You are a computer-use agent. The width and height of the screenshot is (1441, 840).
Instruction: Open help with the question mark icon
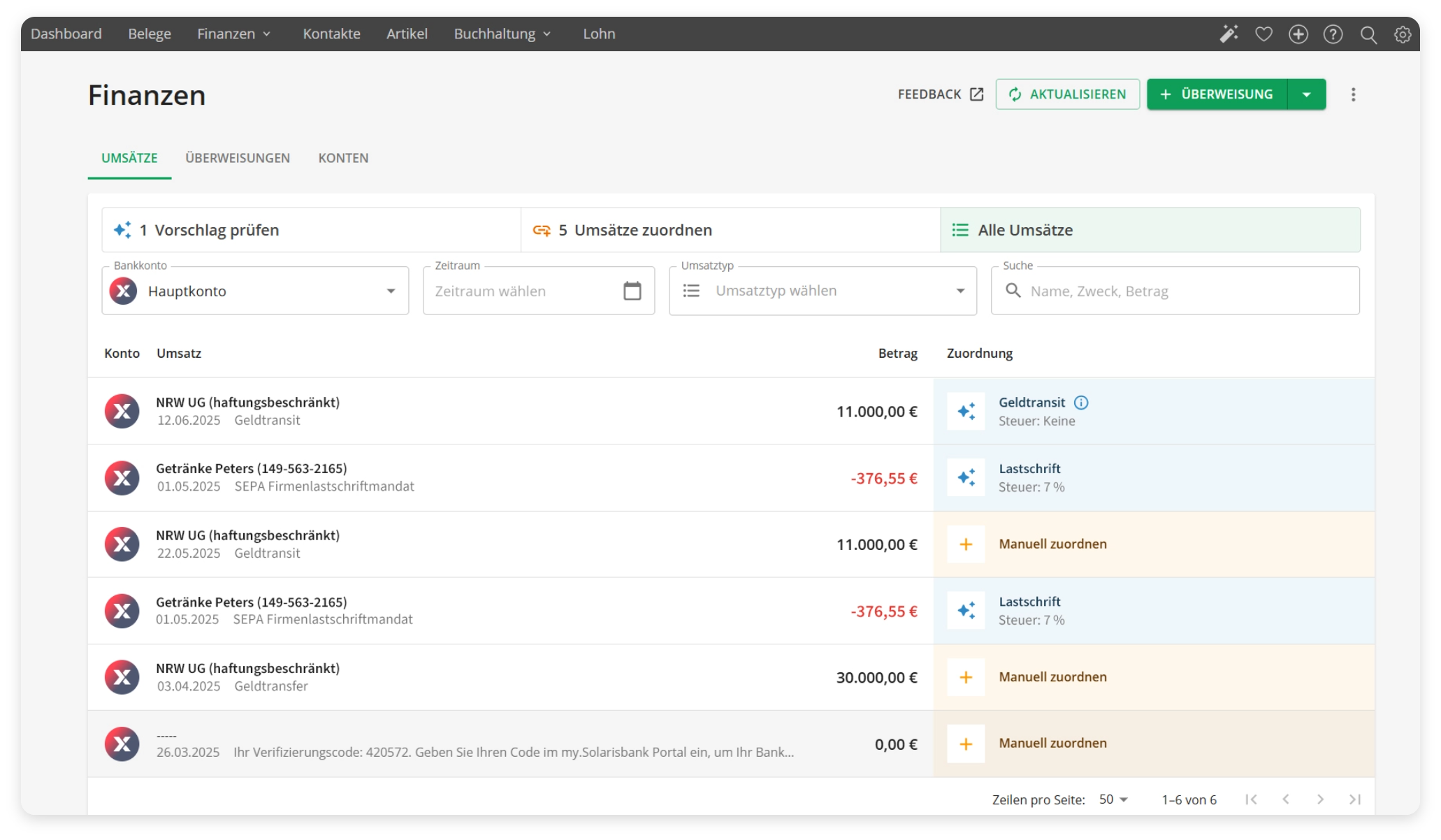(x=1333, y=34)
